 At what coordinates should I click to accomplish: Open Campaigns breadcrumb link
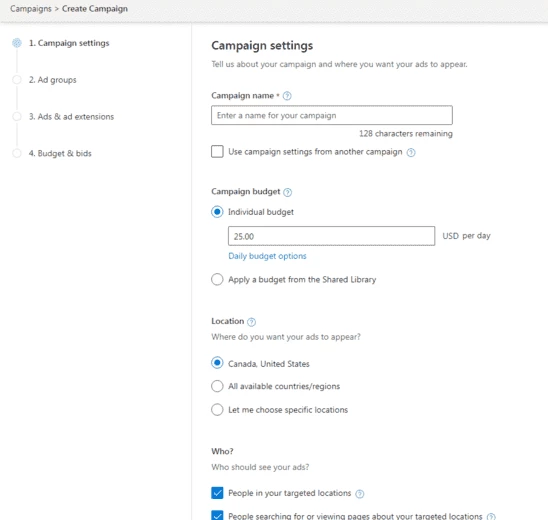(31, 9)
